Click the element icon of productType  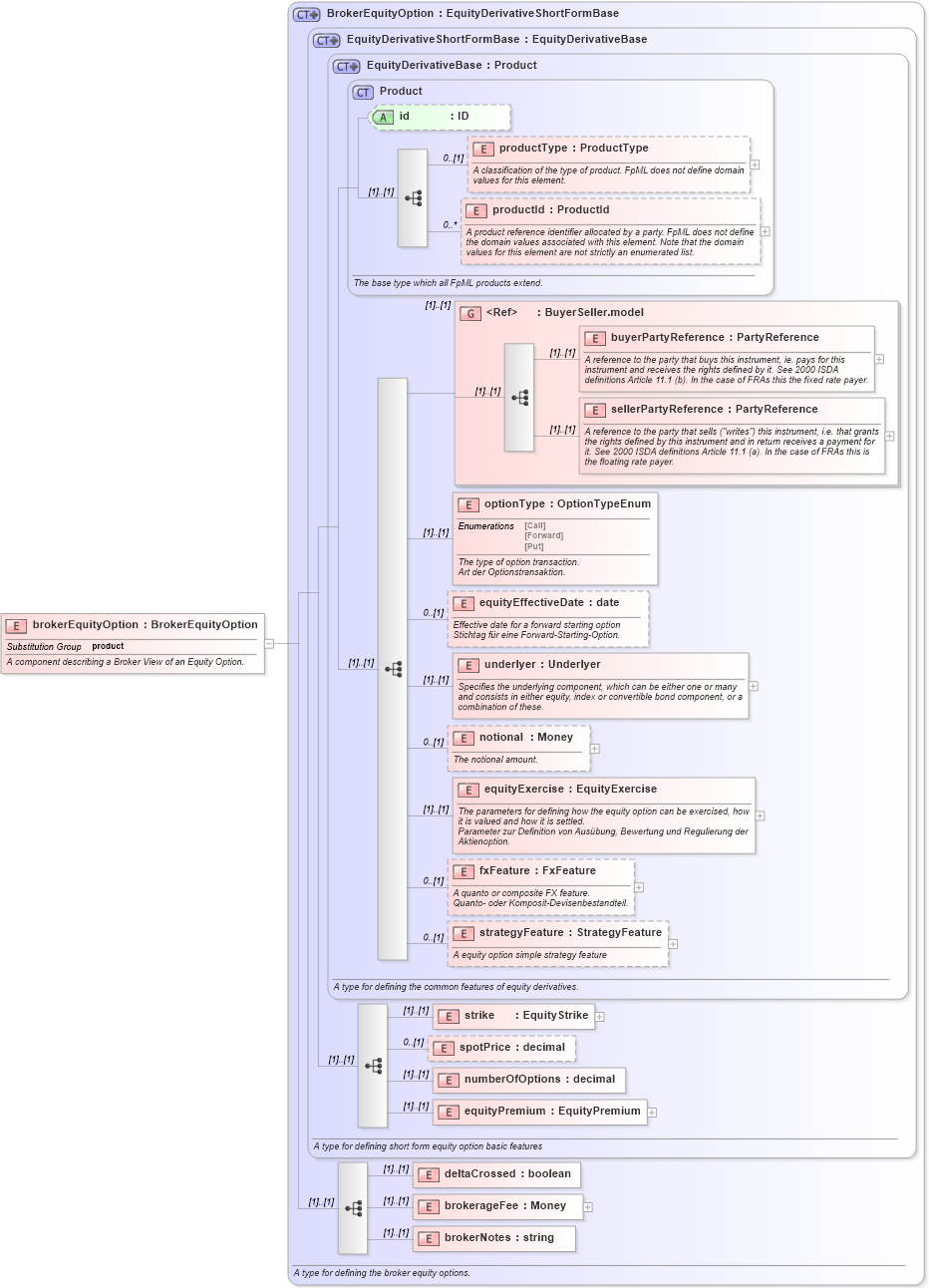[483, 149]
